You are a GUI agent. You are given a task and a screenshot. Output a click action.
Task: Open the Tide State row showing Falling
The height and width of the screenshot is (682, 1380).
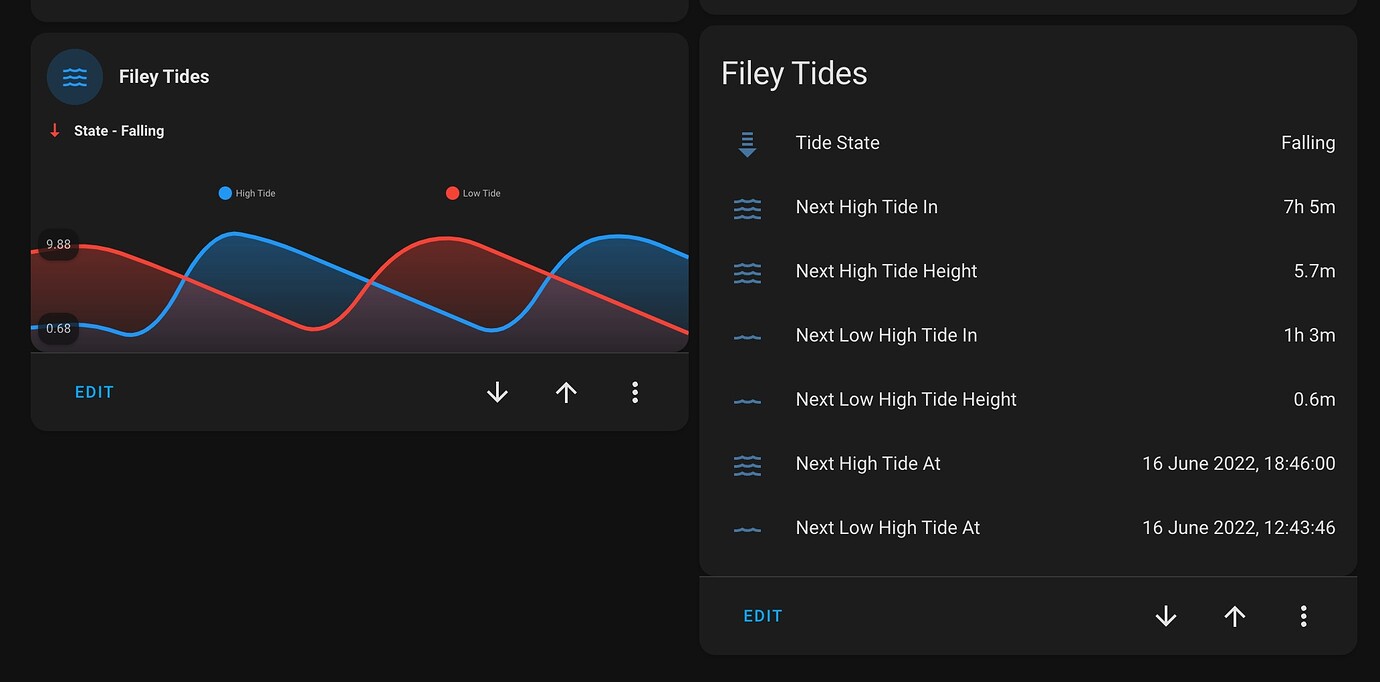click(1030, 143)
